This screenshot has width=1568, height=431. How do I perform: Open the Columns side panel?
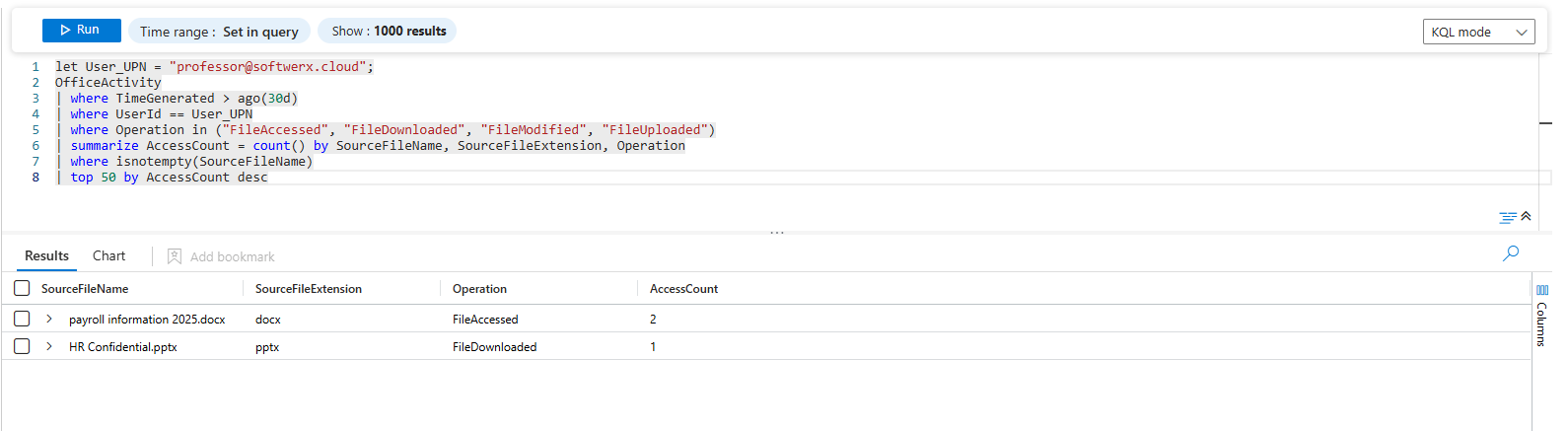(x=1541, y=316)
